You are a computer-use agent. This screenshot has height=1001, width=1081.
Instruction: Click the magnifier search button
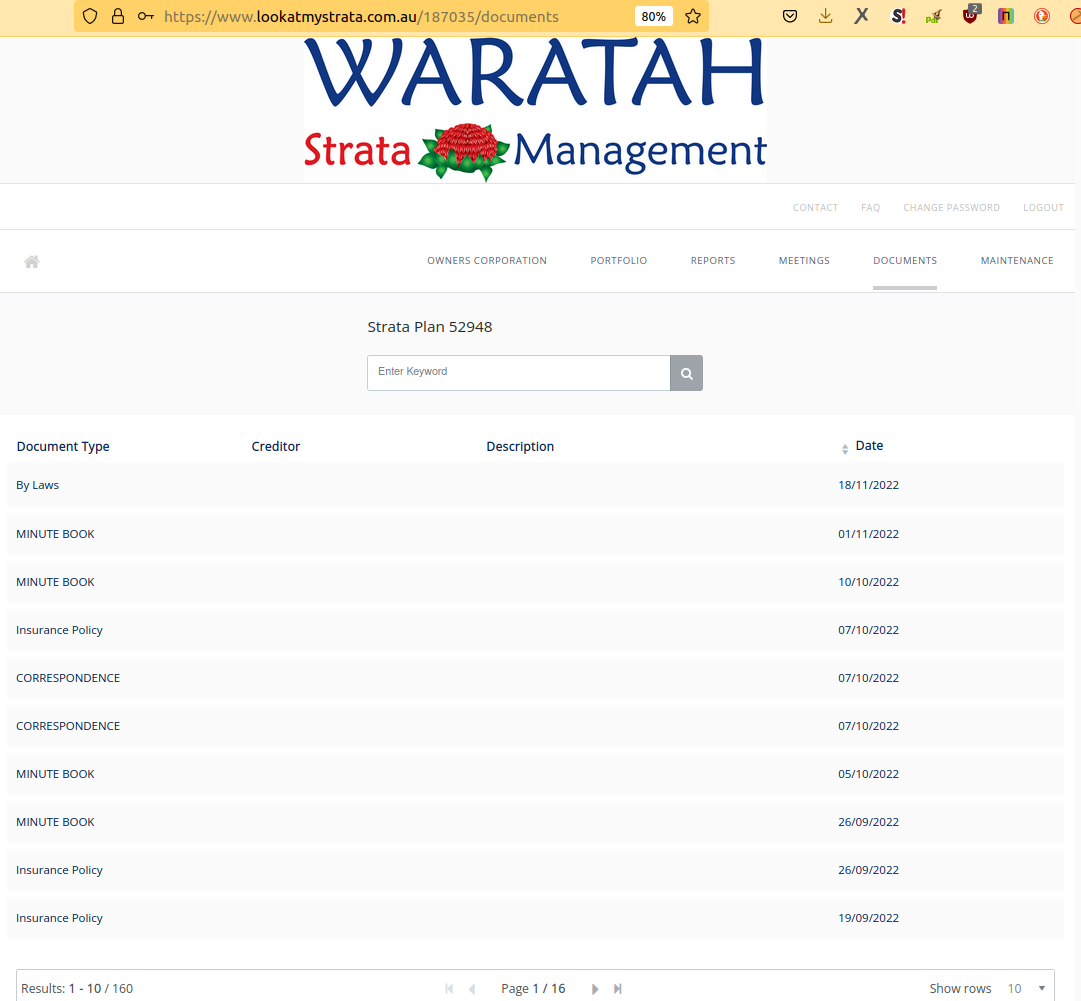tap(686, 373)
